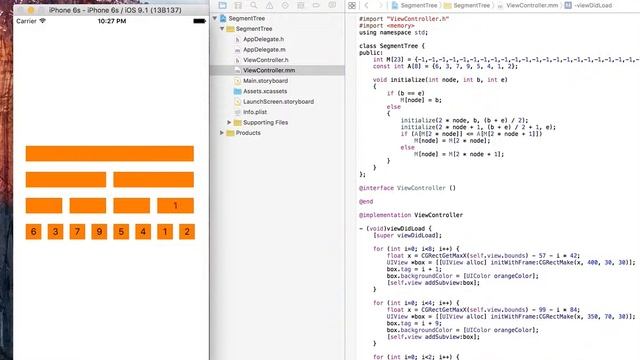
Task: Click the 'using namespace std;' line
Action: 393,33
